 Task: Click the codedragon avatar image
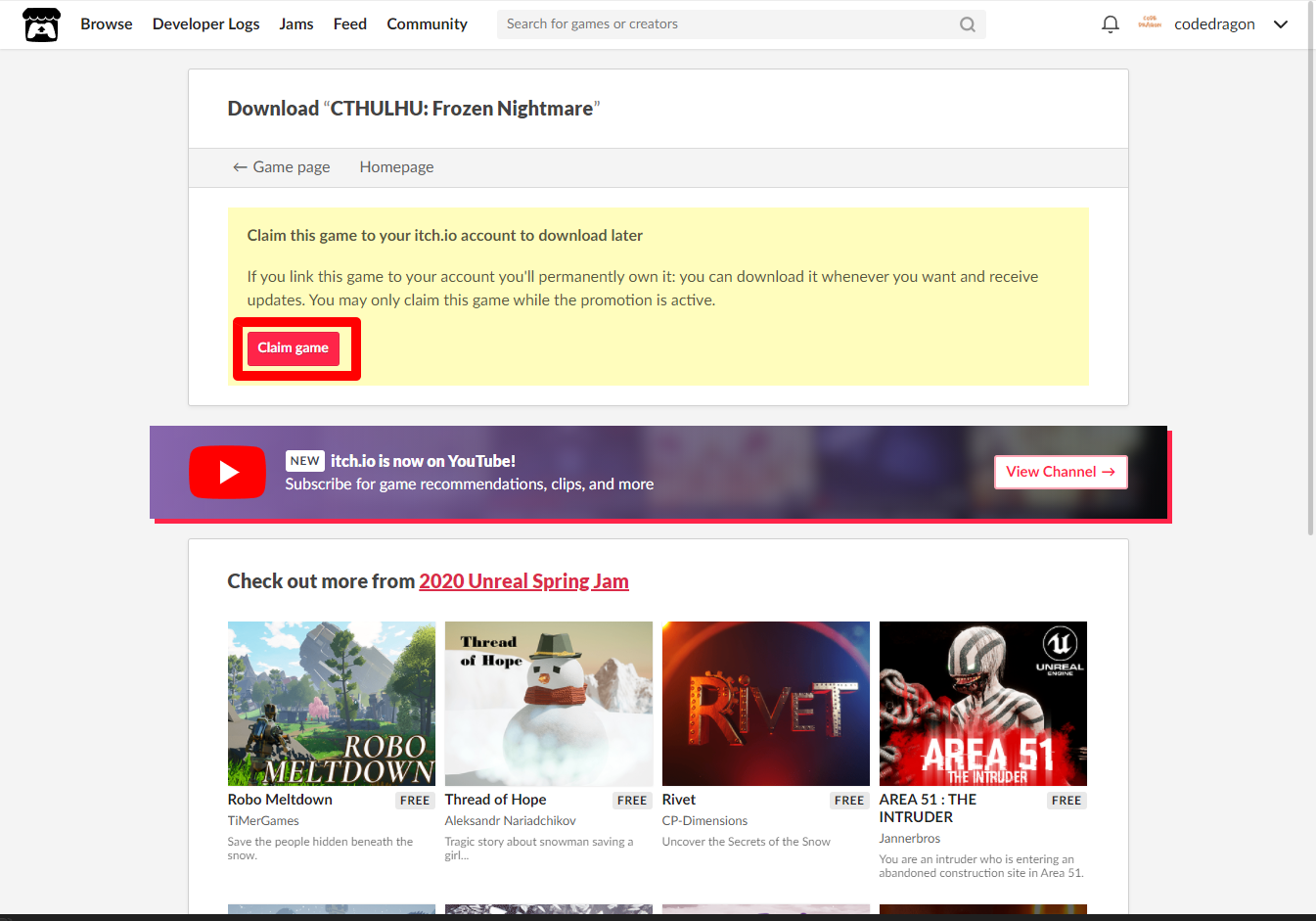point(1150,23)
